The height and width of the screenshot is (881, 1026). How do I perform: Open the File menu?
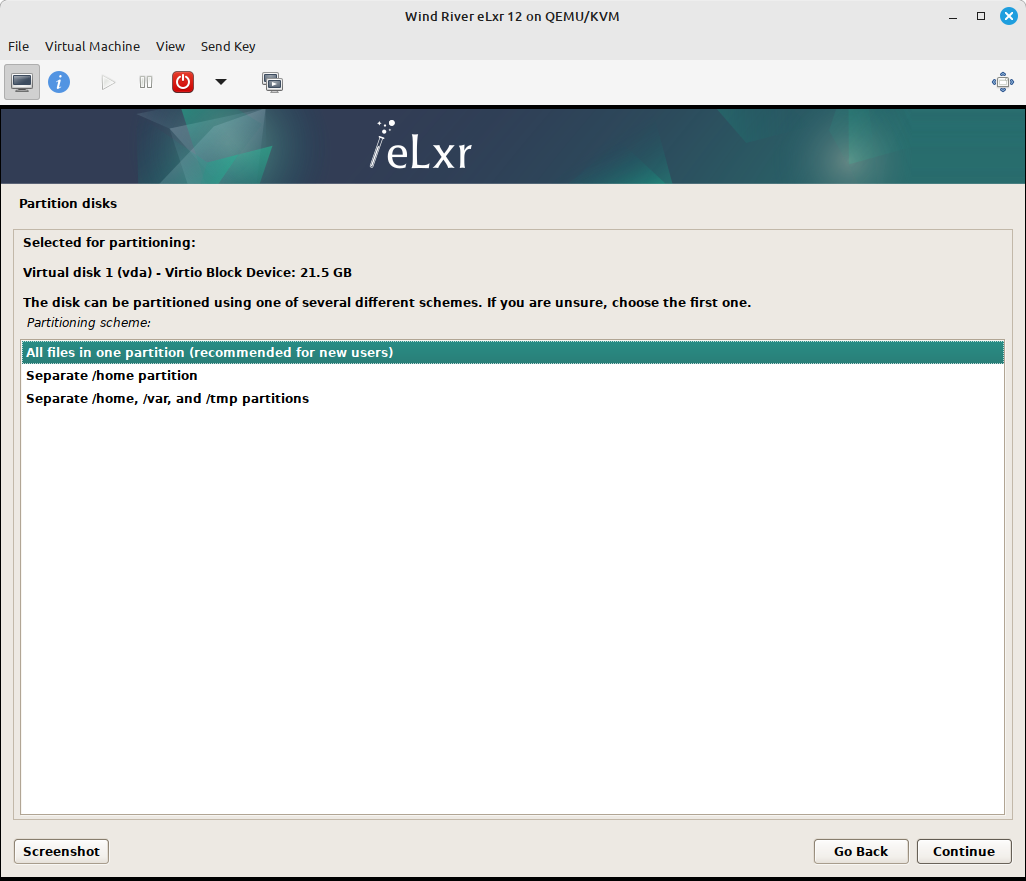coord(18,46)
